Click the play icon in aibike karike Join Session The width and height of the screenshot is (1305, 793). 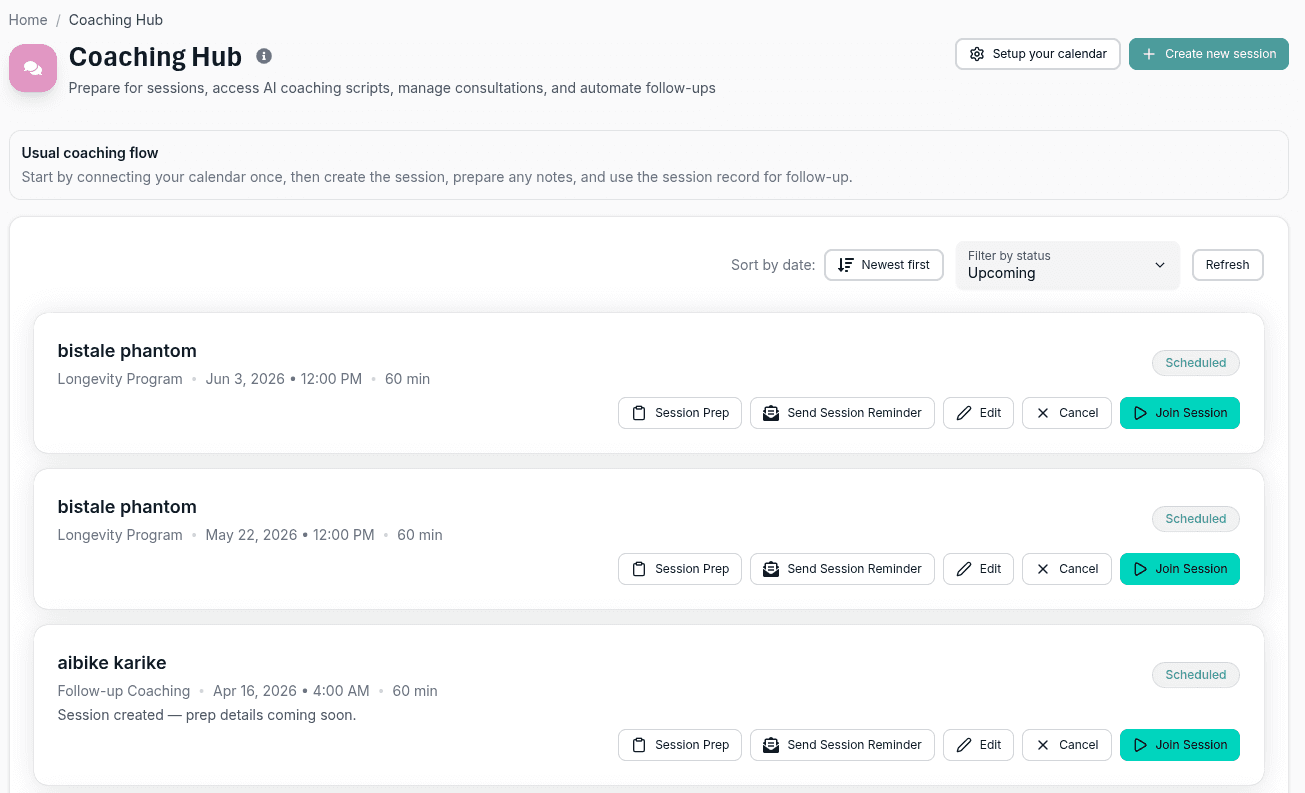1140,745
